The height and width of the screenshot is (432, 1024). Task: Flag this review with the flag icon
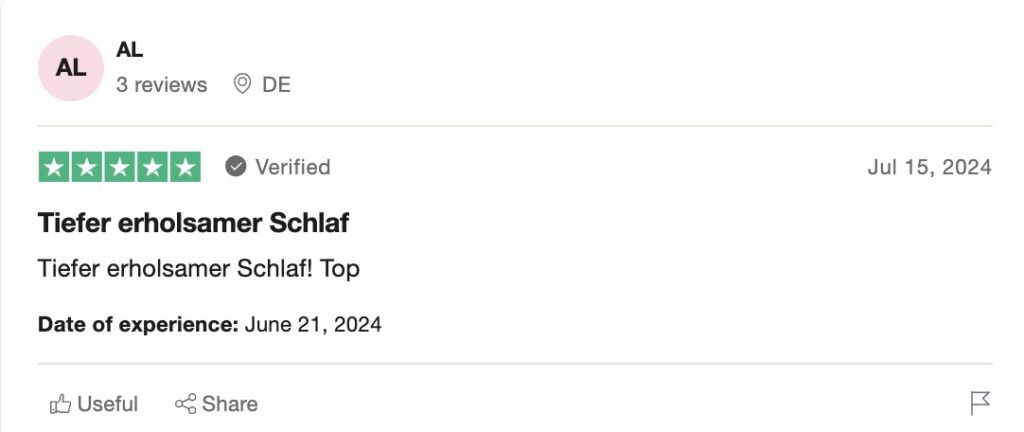point(980,403)
